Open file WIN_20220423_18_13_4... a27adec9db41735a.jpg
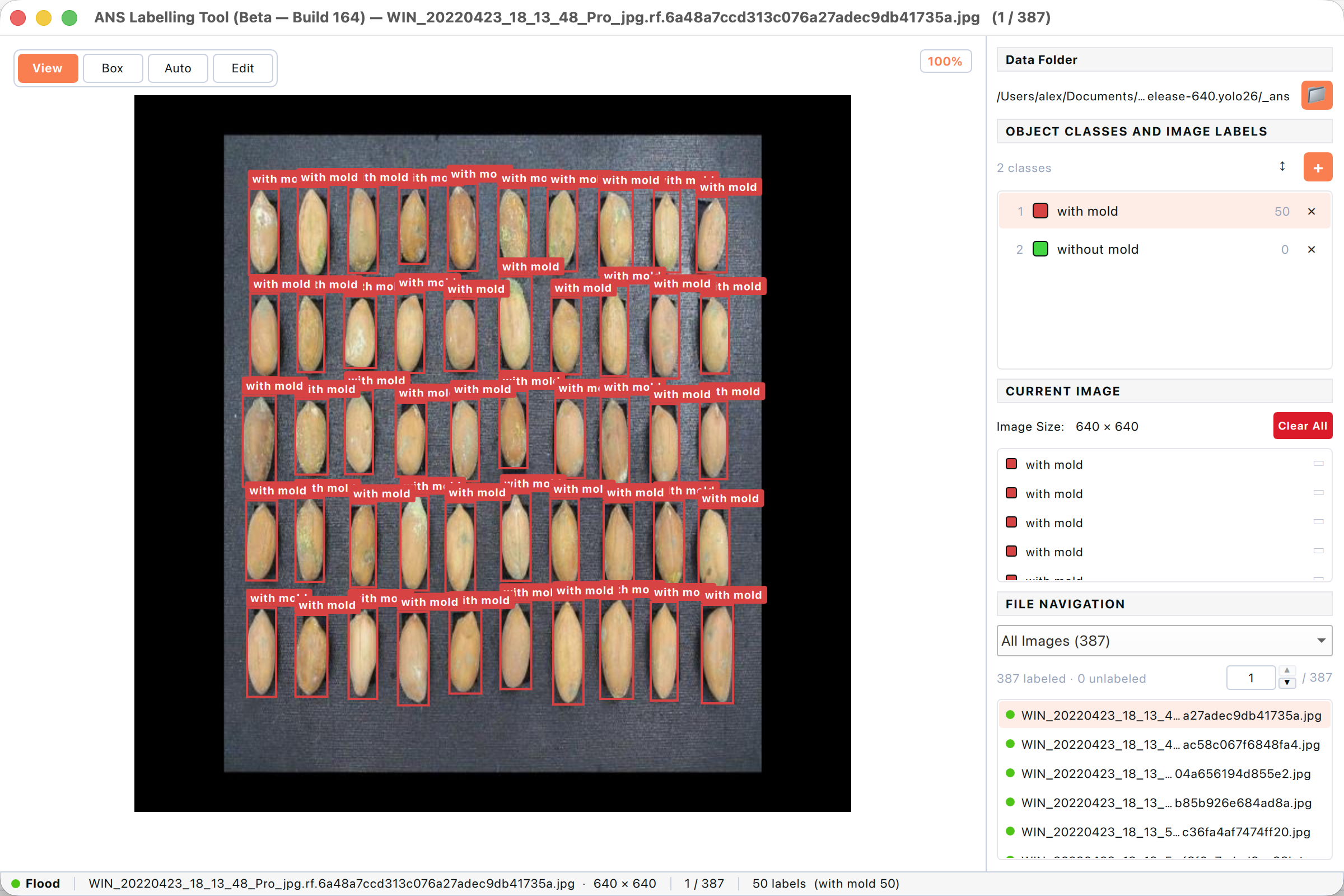Viewport: 1344px width, 896px height. pyautogui.click(x=1164, y=716)
